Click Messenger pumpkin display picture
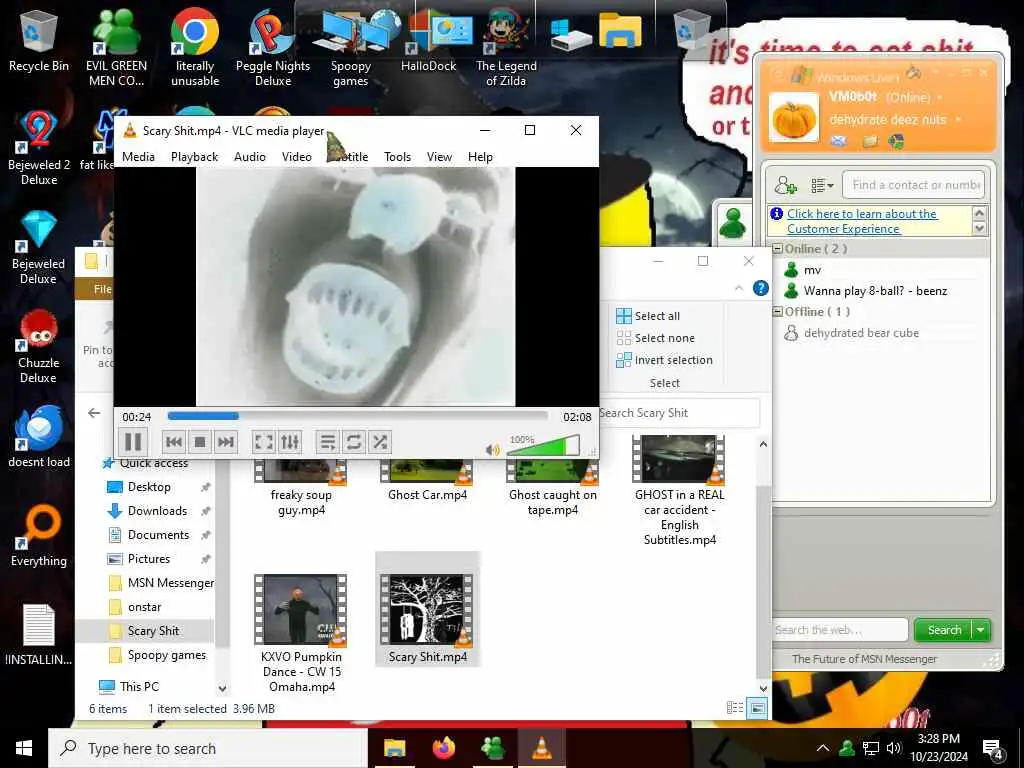Screen dimensions: 1024x768 pos(793,118)
